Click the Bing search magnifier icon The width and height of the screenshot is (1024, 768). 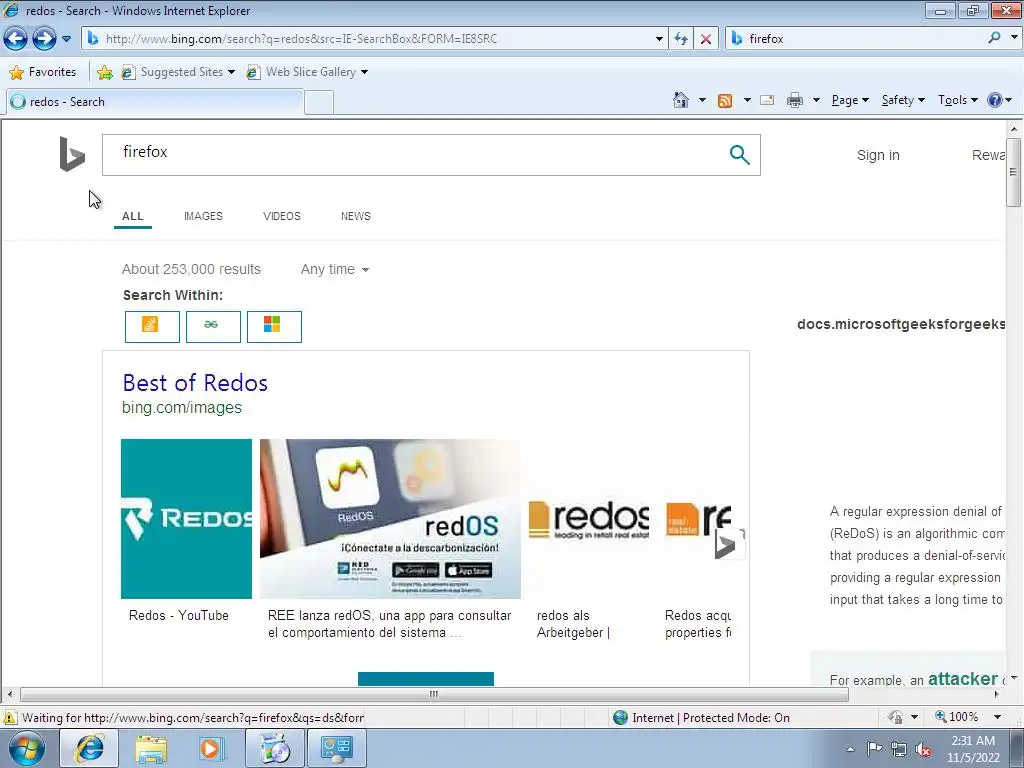pyautogui.click(x=739, y=155)
